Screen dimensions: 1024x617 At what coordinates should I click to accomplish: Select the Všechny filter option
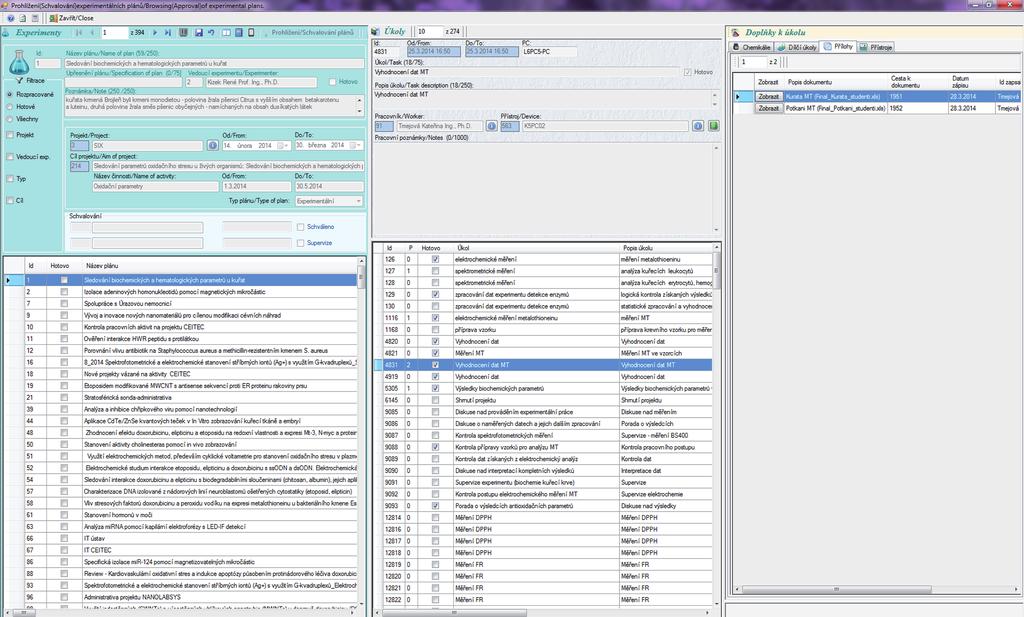10,119
